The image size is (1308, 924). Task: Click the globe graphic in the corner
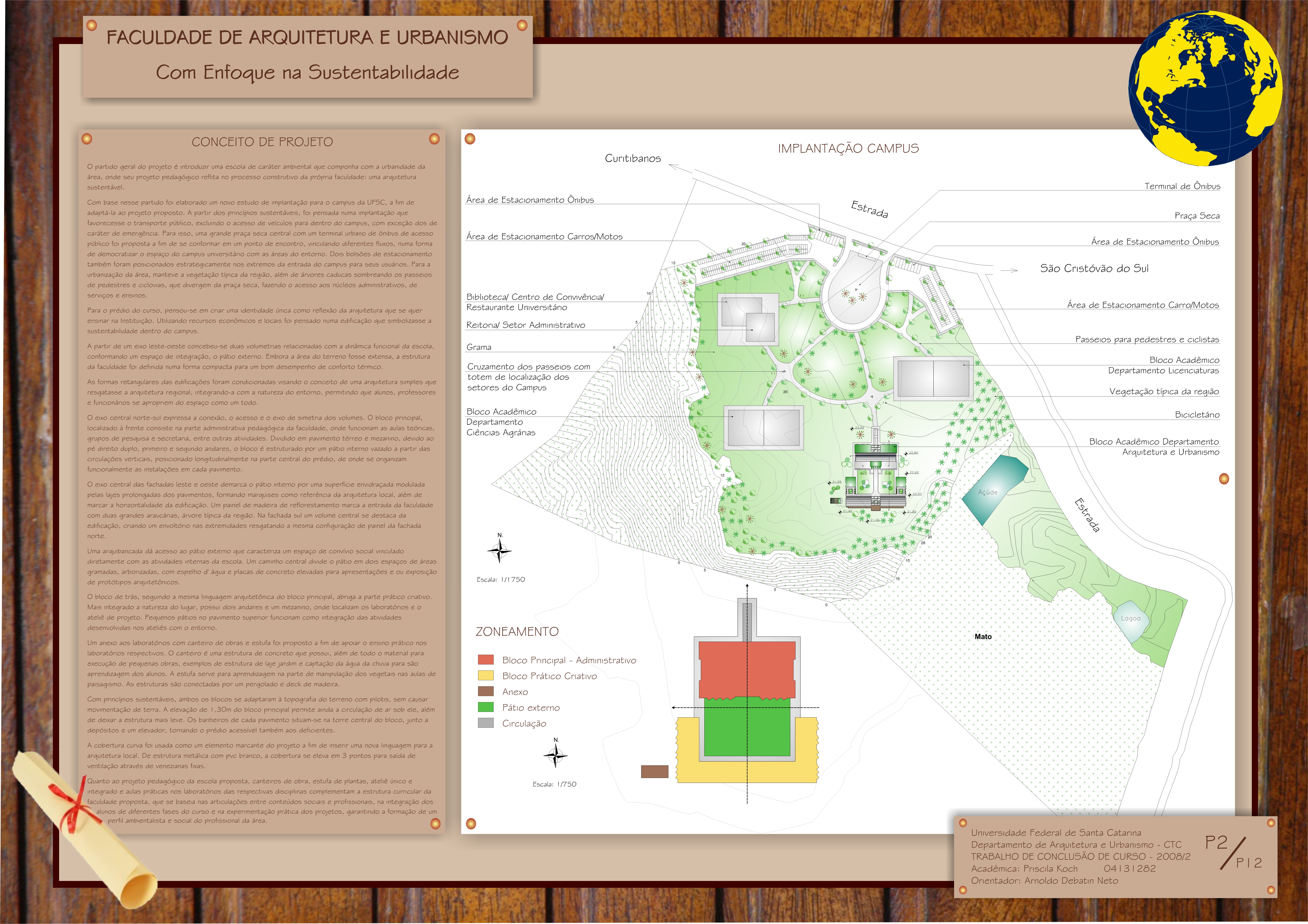[1205, 88]
